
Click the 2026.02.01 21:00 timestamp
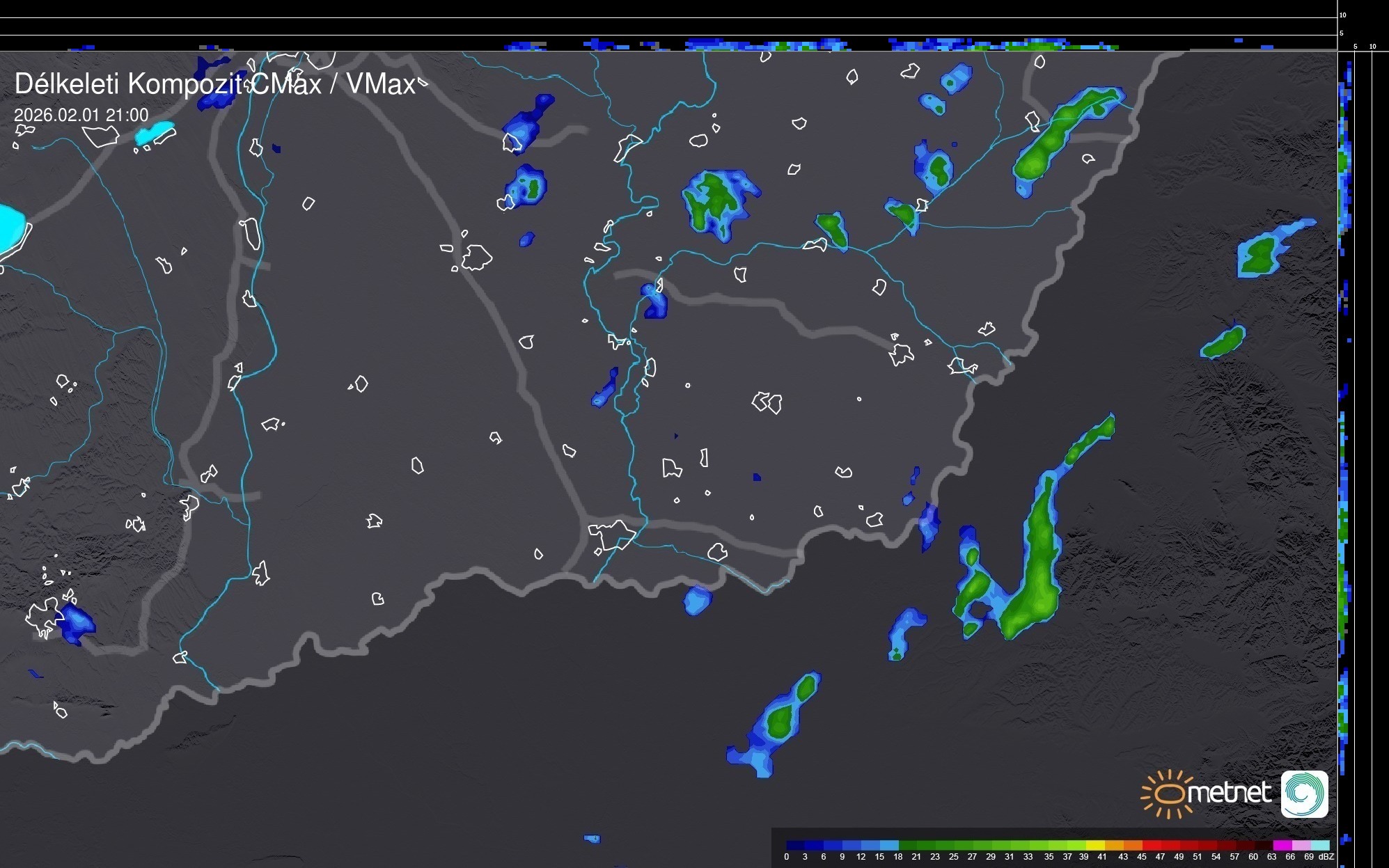[x=81, y=115]
